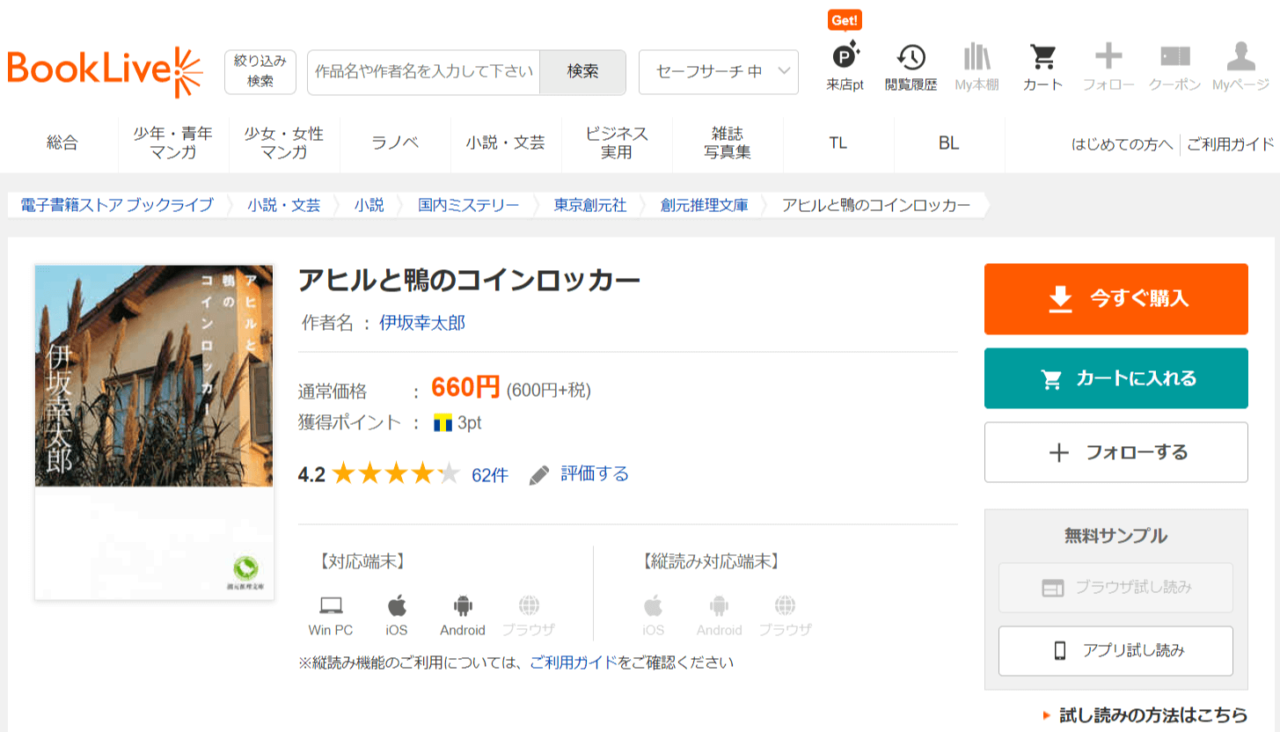
Task: Select the 少女・女性マンガ tab
Action: coord(284,143)
